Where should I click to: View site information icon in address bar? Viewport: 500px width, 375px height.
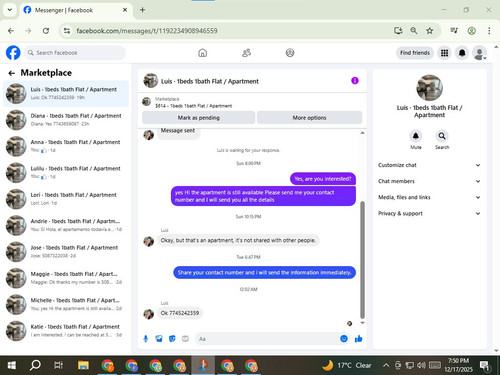[67, 31]
